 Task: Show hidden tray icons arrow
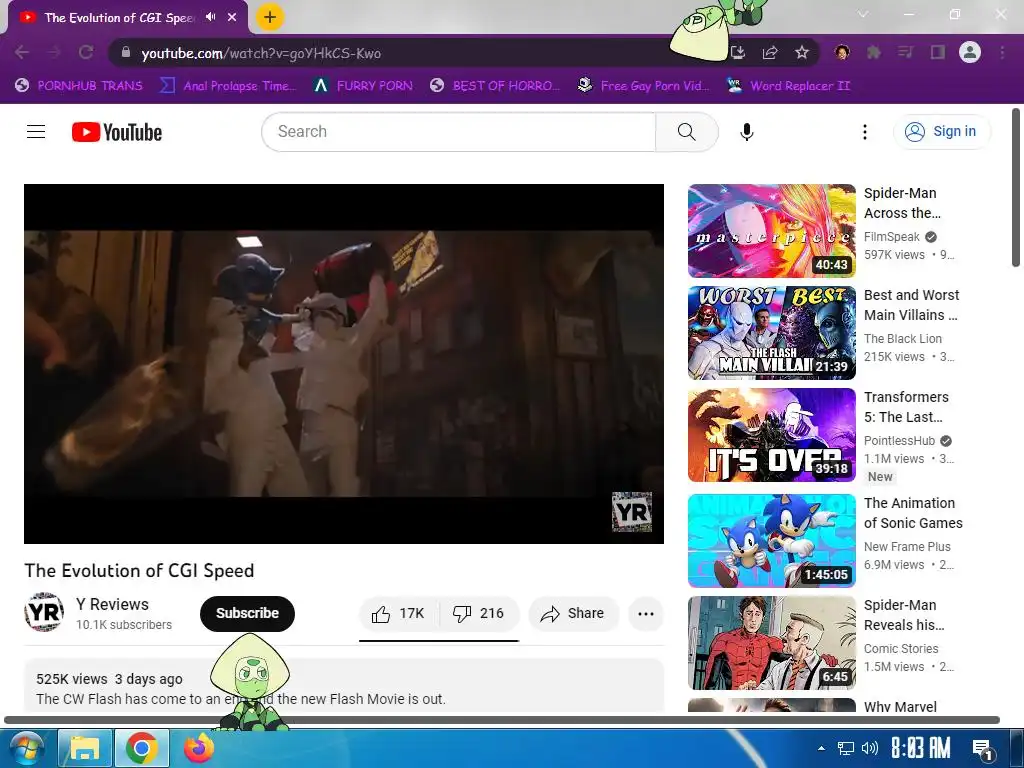pos(822,748)
